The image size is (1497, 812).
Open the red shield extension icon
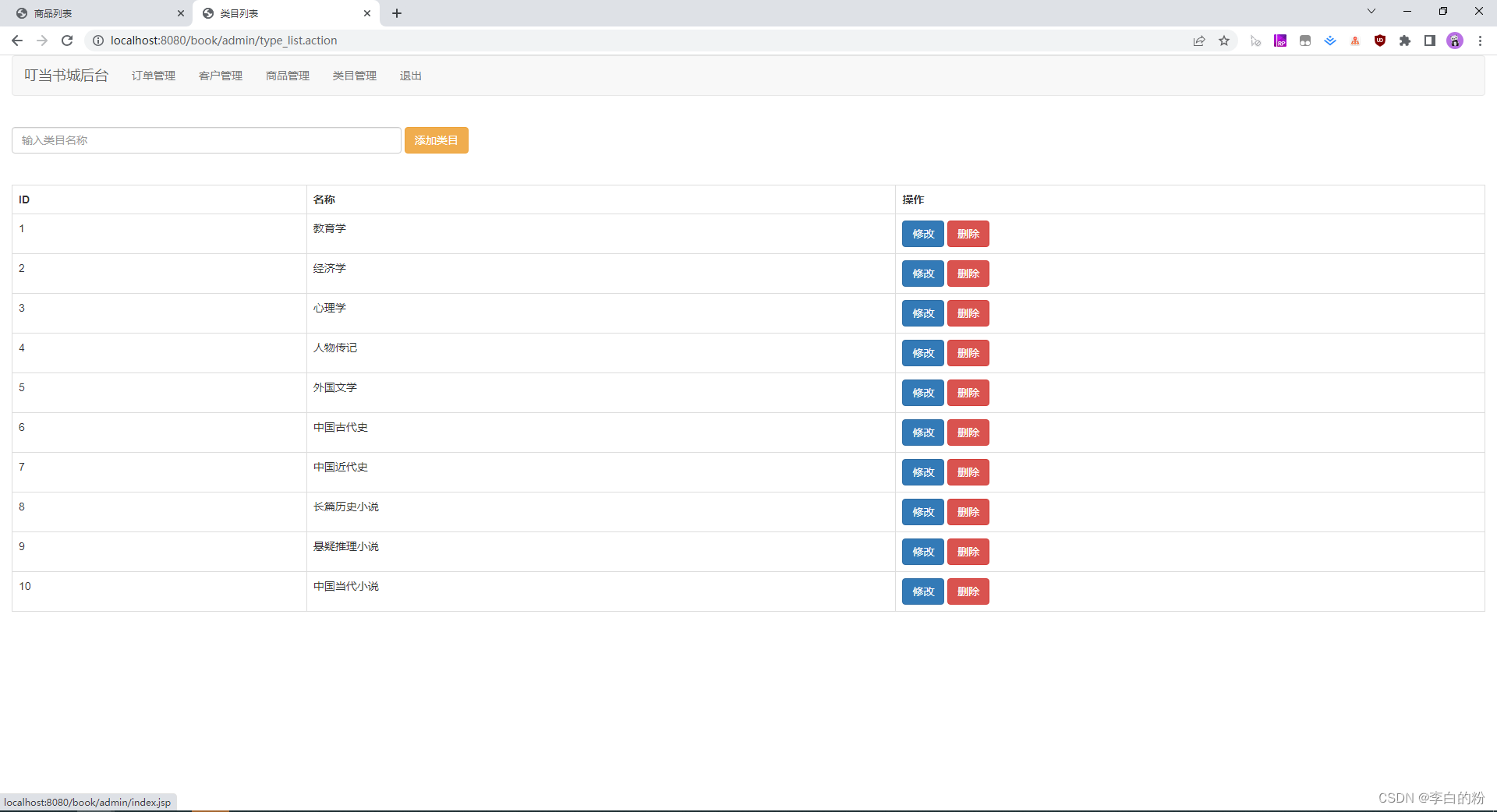pyautogui.click(x=1380, y=41)
